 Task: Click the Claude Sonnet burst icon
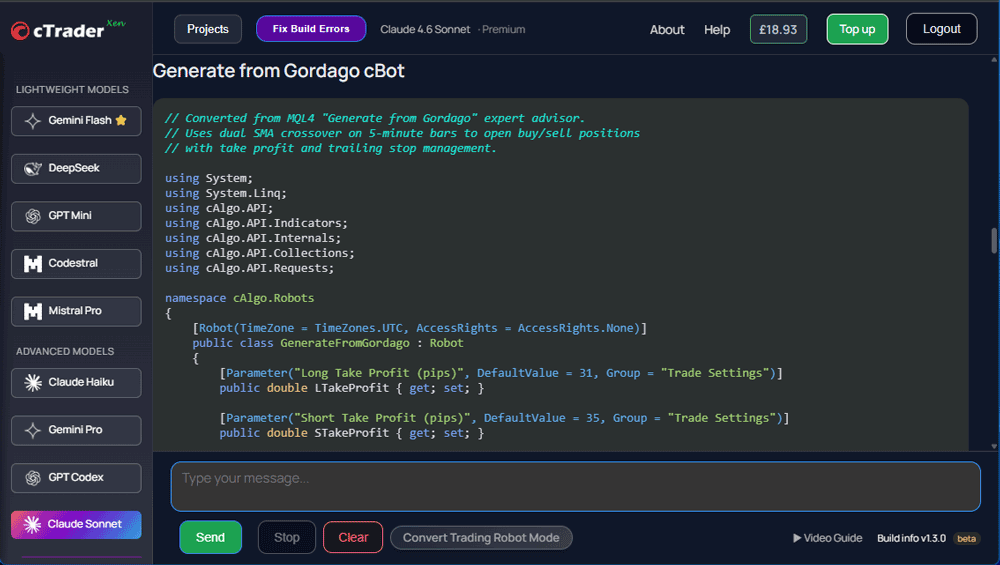tap(33, 524)
